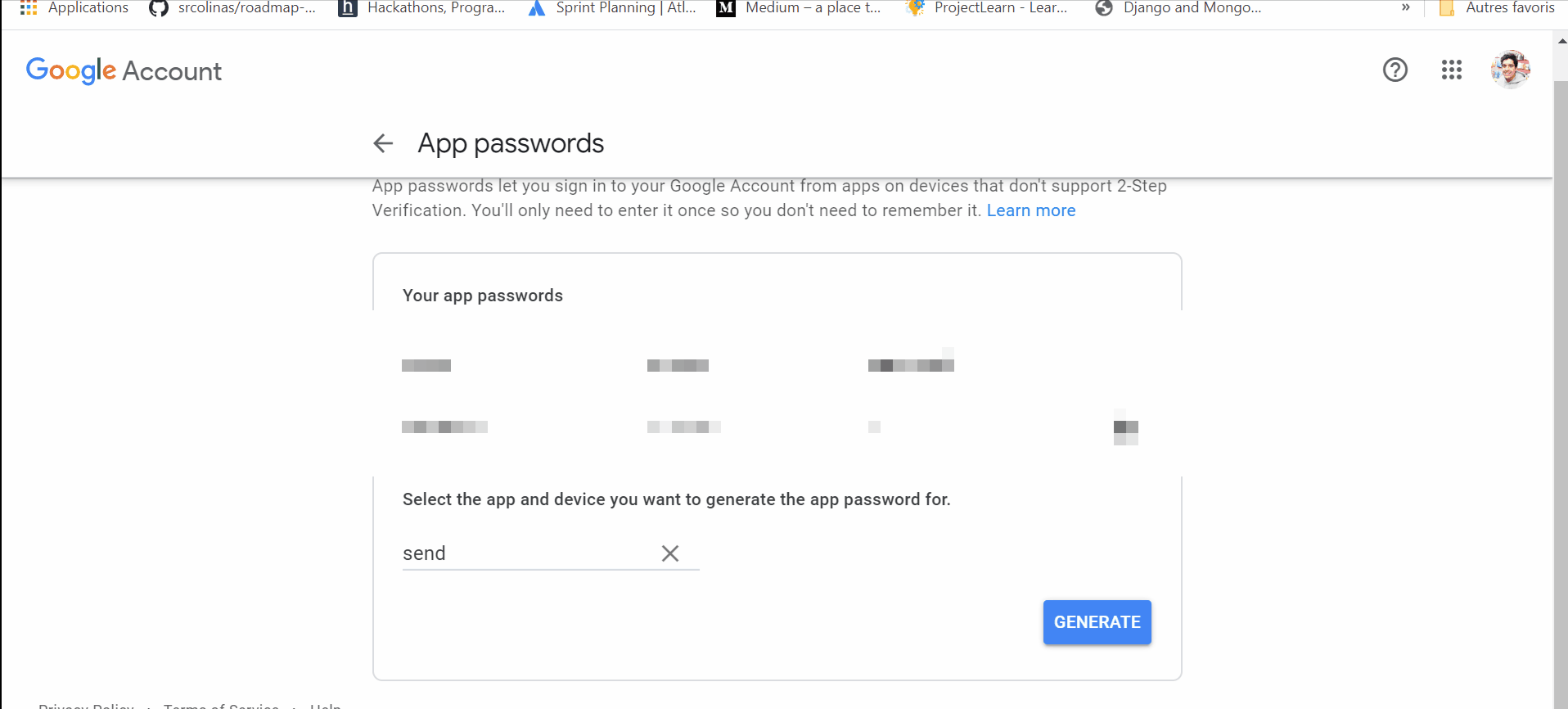Open the account profile picture menu

coord(1510,70)
